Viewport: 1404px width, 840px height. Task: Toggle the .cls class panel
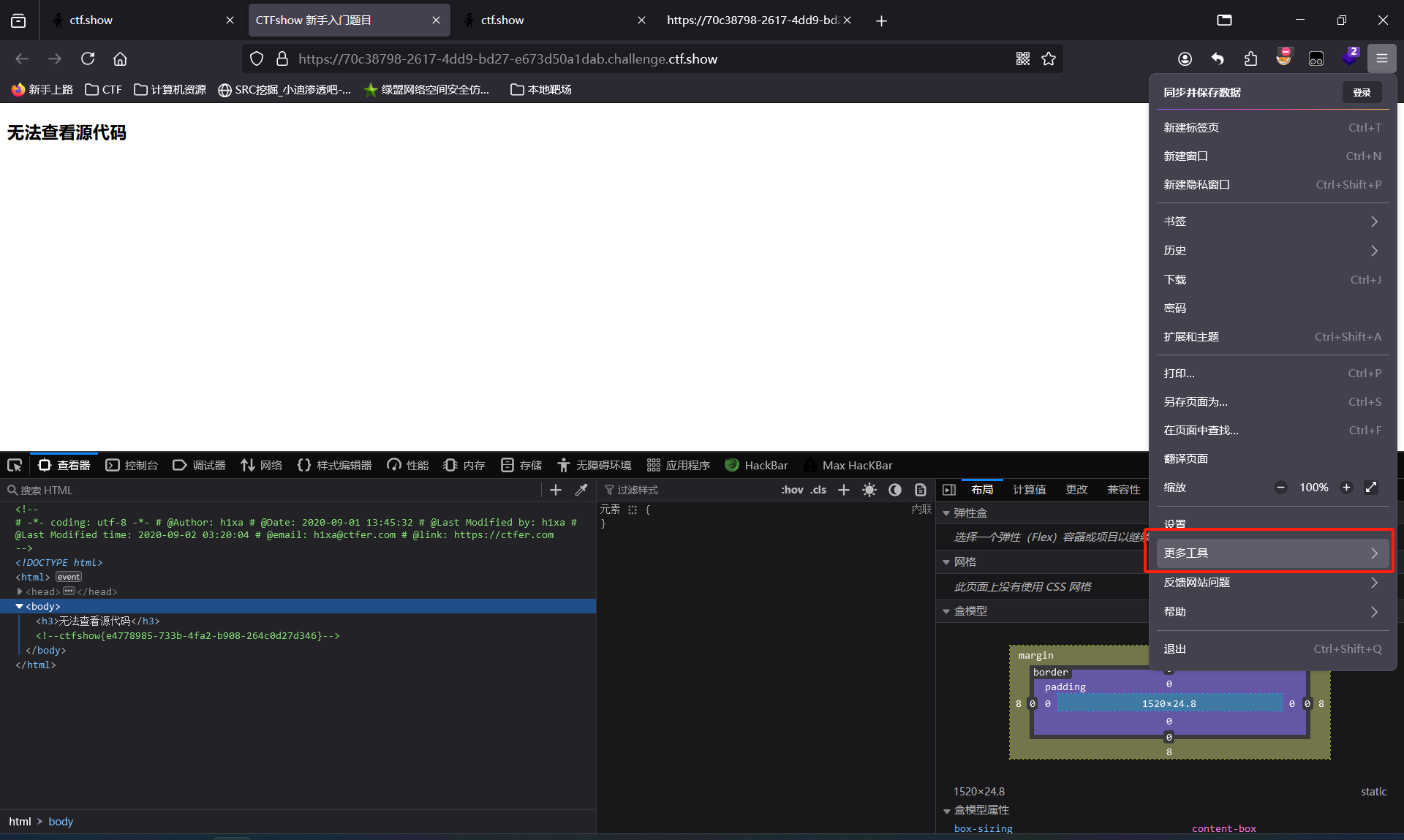pos(818,490)
